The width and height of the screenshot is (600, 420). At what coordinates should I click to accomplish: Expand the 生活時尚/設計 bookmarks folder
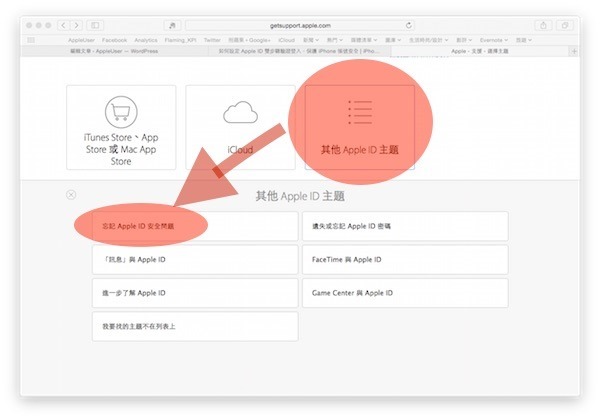pos(428,40)
